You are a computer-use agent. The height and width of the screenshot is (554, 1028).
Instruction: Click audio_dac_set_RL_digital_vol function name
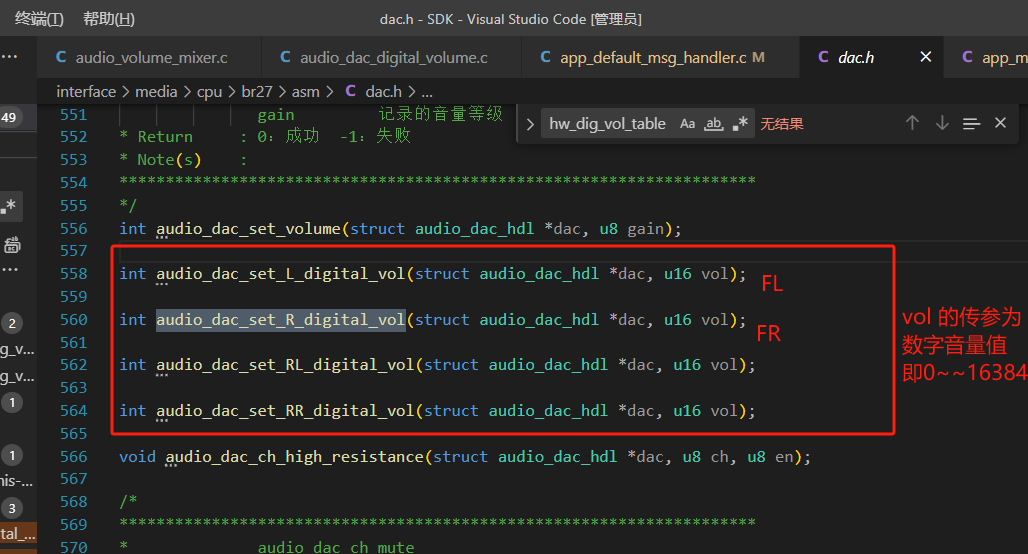pyautogui.click(x=285, y=365)
